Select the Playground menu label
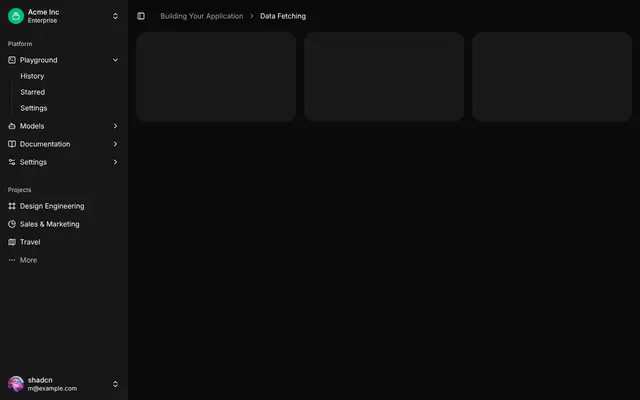The width and height of the screenshot is (640, 400). point(38,60)
